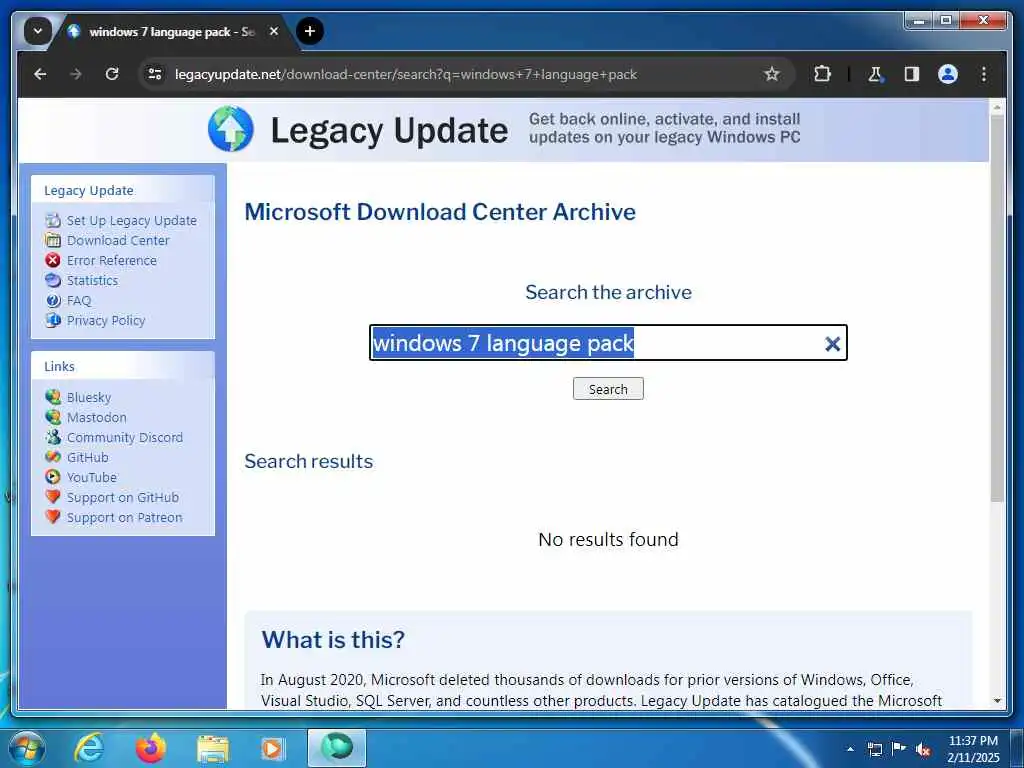The width and height of the screenshot is (1024, 768).
Task: Launch Internet Explorer from taskbar
Action: 88,748
